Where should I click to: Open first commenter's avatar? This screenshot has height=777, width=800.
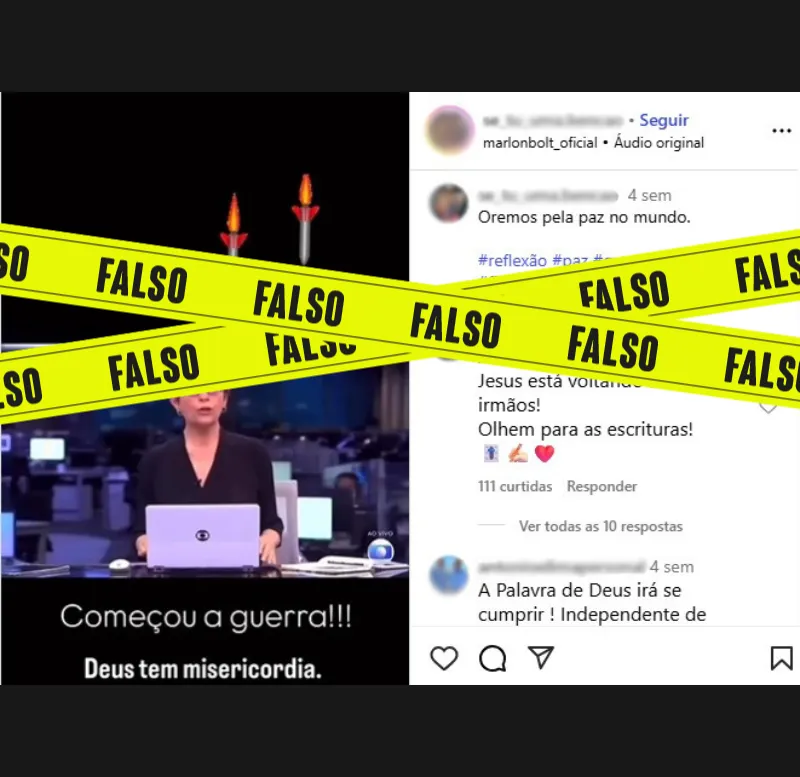click(x=448, y=203)
